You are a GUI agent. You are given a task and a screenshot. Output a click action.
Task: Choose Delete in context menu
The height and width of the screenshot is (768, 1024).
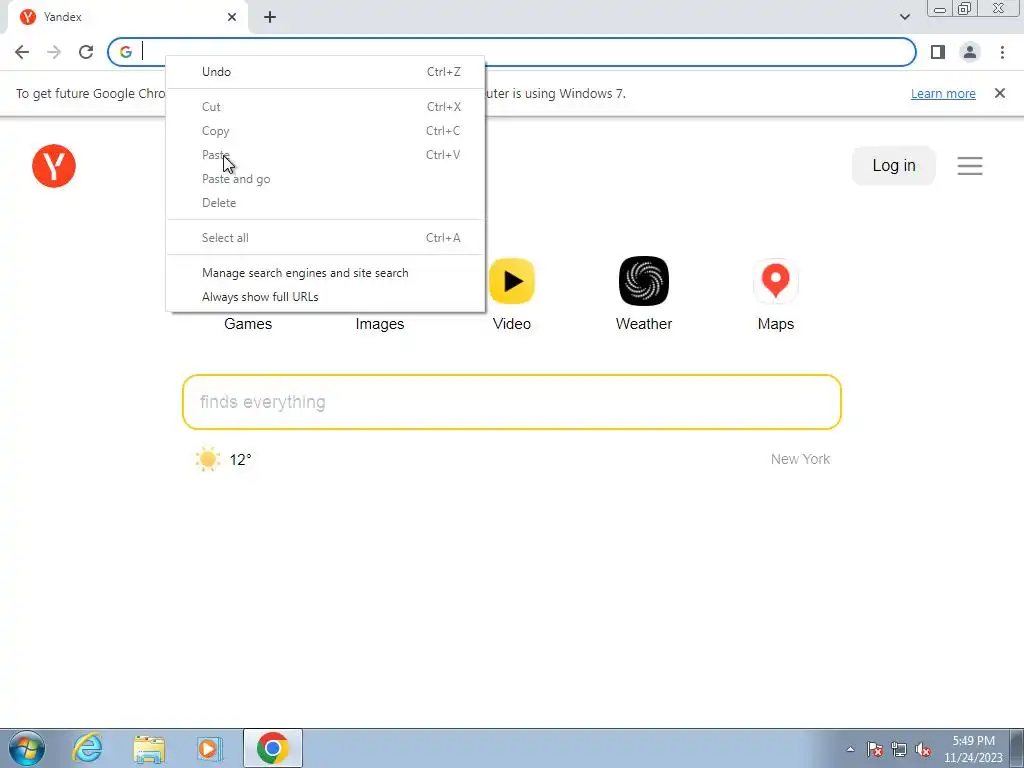(326, 202)
